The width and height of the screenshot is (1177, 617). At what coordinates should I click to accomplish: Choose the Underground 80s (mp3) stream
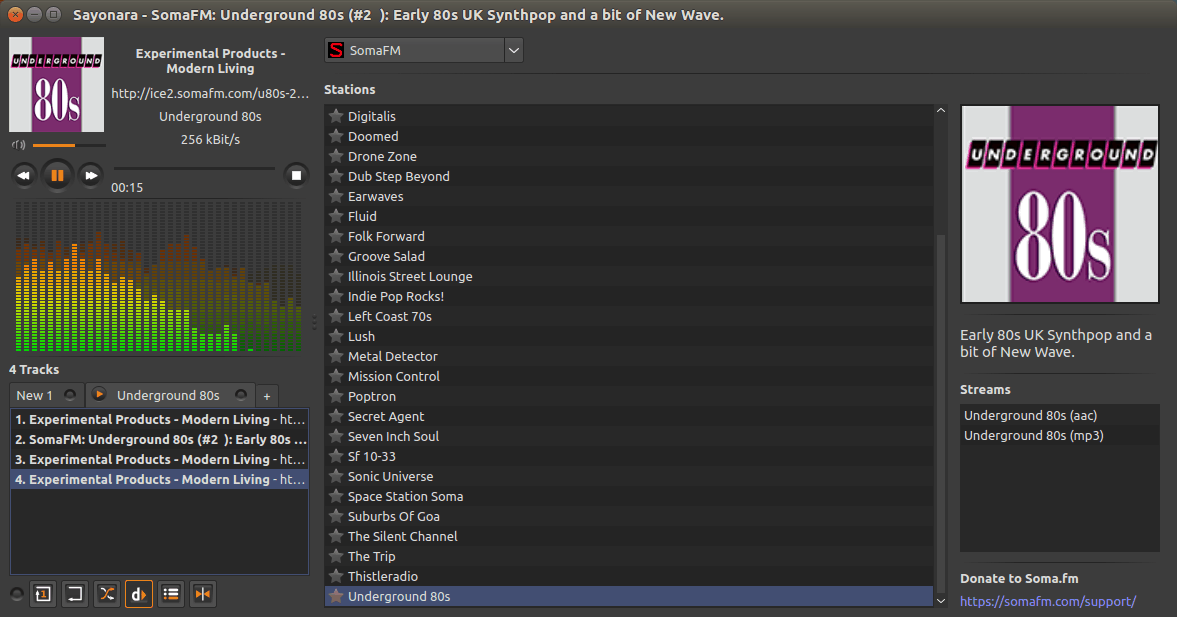pyautogui.click(x=1059, y=435)
